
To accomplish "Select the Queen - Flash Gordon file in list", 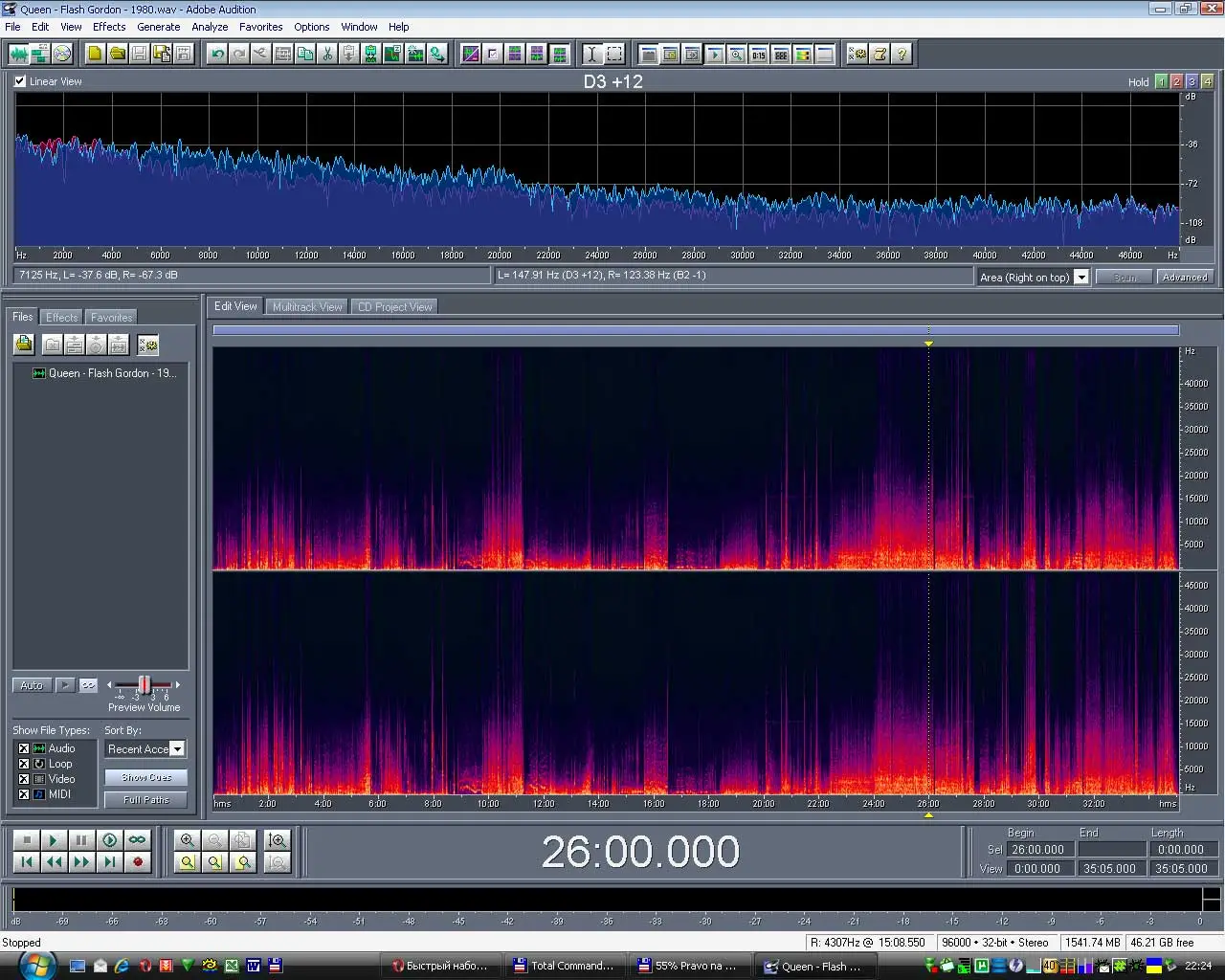I will (x=112, y=373).
